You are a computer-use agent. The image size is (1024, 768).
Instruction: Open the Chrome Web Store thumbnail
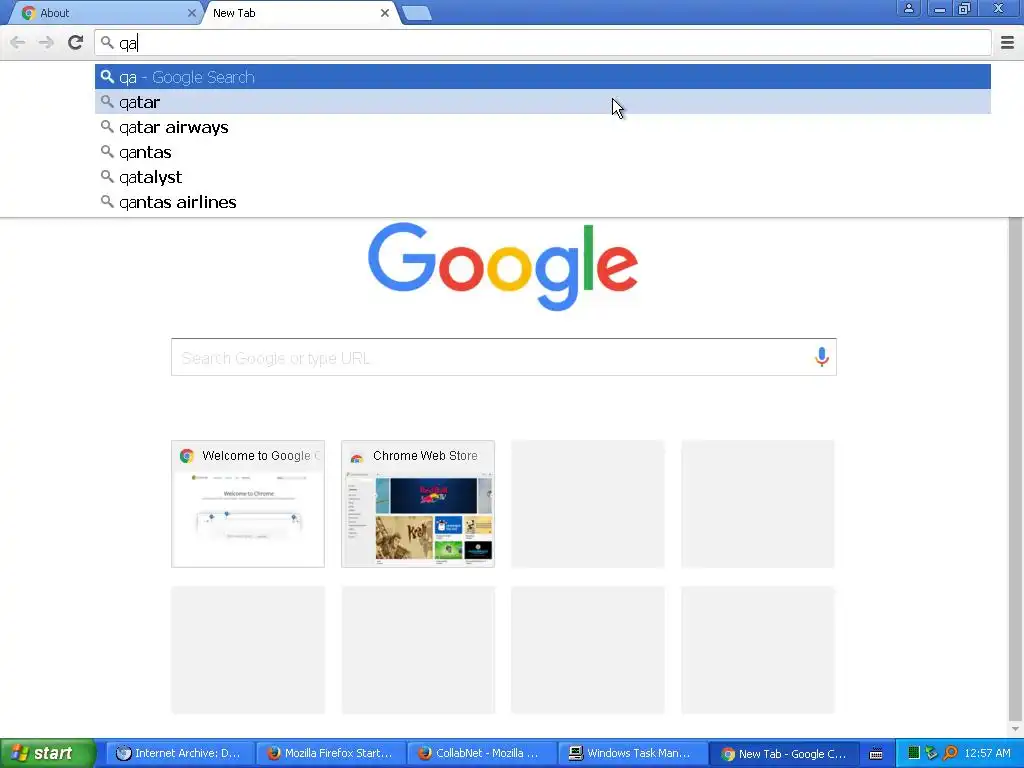pyautogui.click(x=418, y=504)
